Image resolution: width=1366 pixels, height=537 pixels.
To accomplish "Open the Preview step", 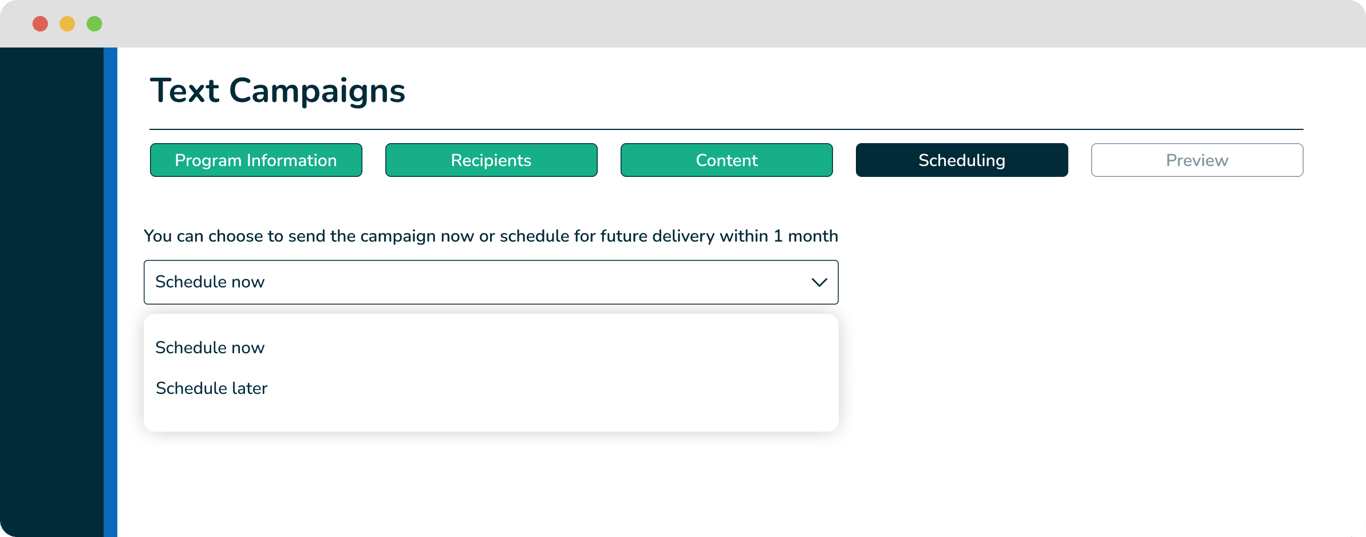I will (1196, 160).
